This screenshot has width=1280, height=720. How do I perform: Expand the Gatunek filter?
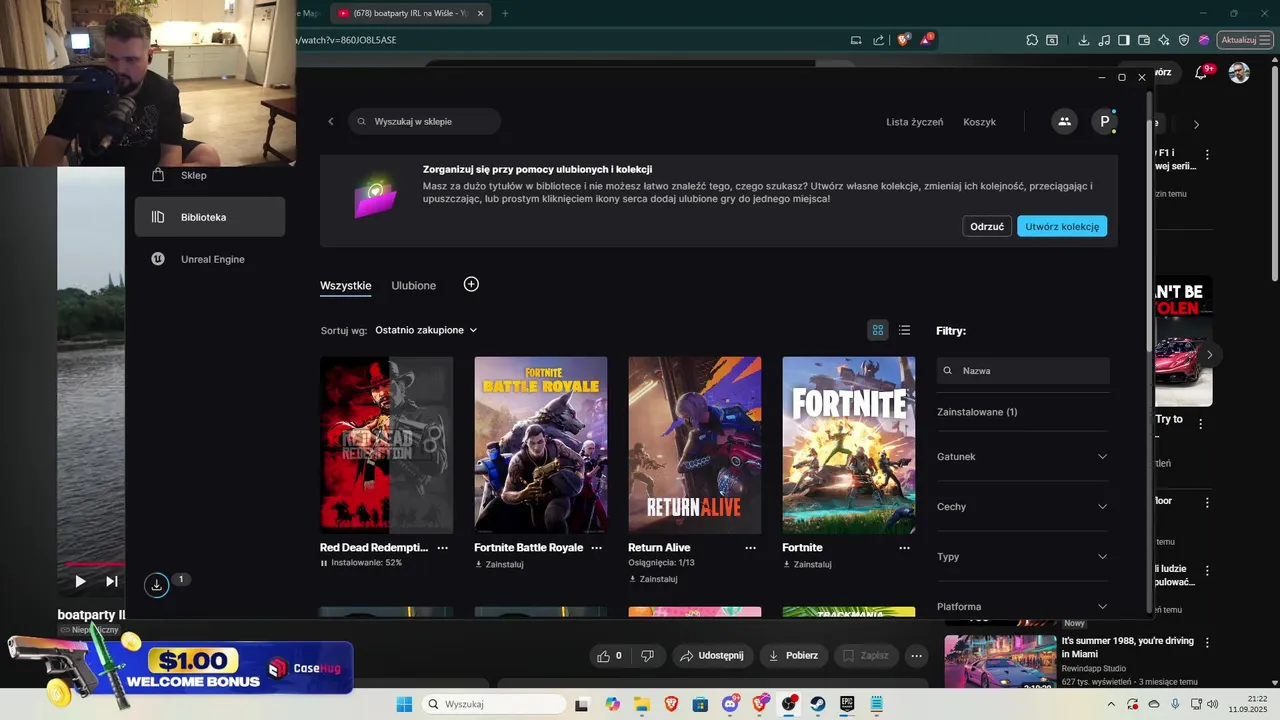pyautogui.click(x=1022, y=456)
